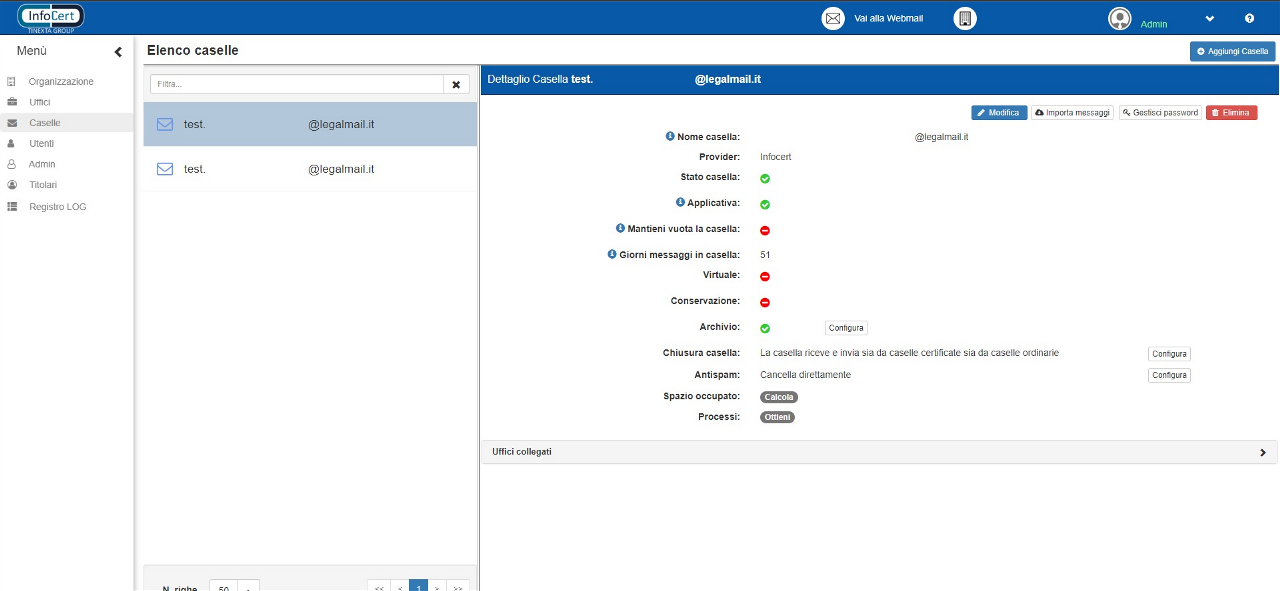Open the help question mark icon
This screenshot has width=1280, height=591.
(x=1249, y=19)
